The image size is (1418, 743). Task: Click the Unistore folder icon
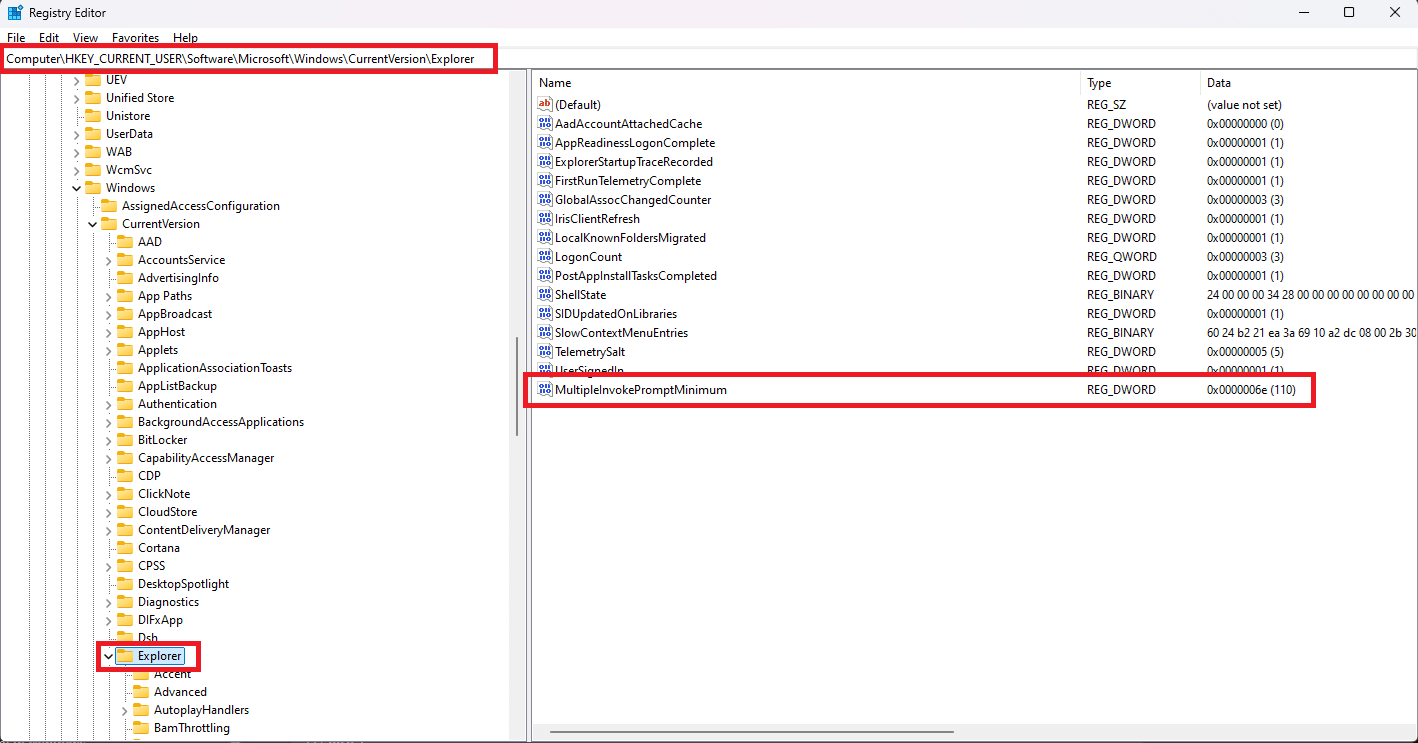tap(93, 116)
